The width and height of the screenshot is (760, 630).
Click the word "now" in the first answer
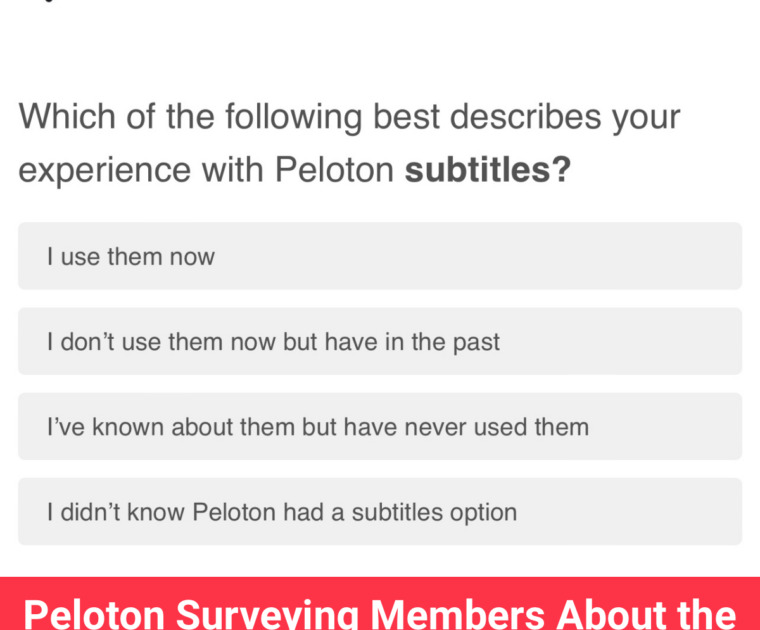coord(191,256)
